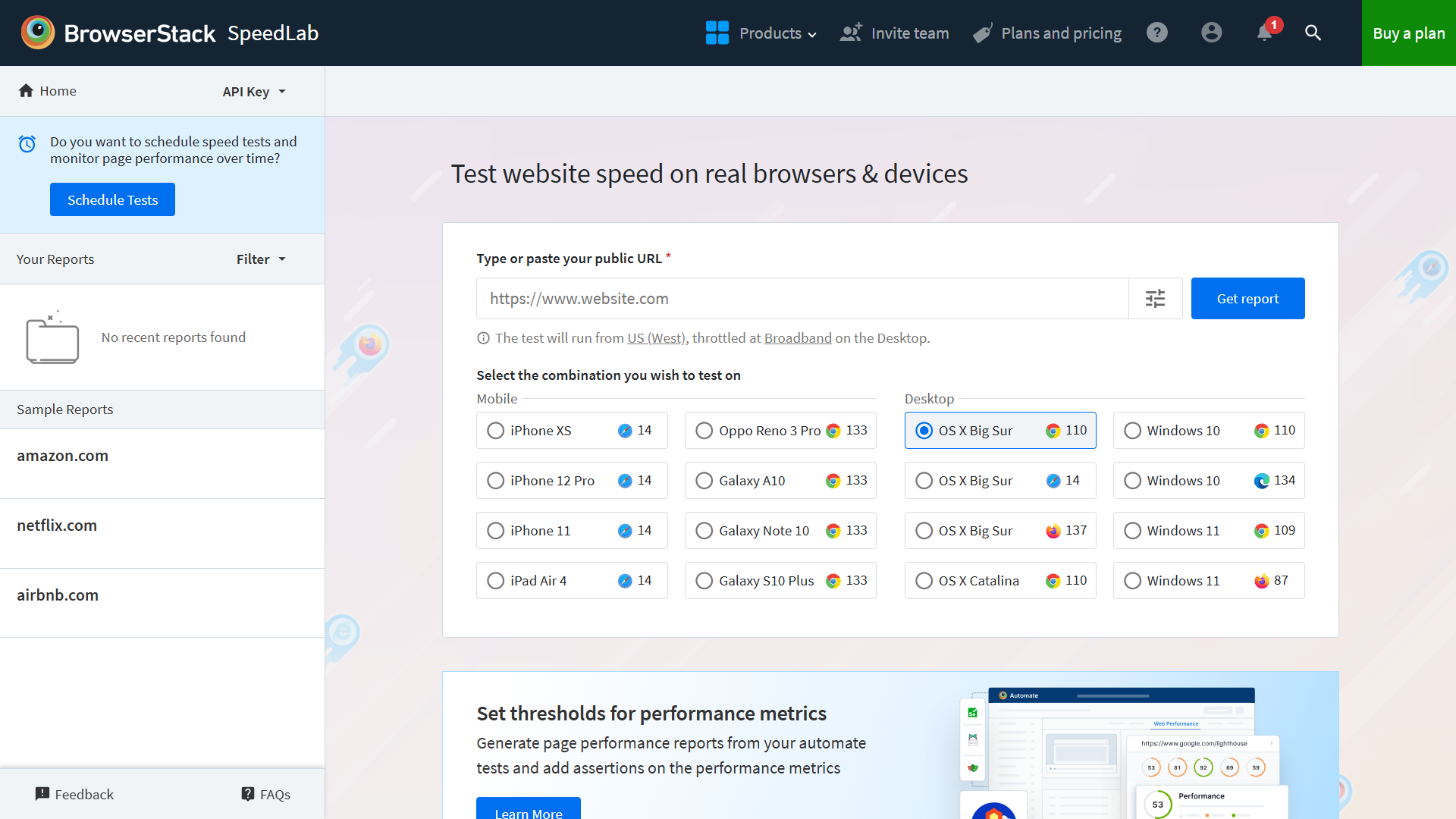
Task: Select the Galaxy A10 radio button
Action: [x=704, y=481]
